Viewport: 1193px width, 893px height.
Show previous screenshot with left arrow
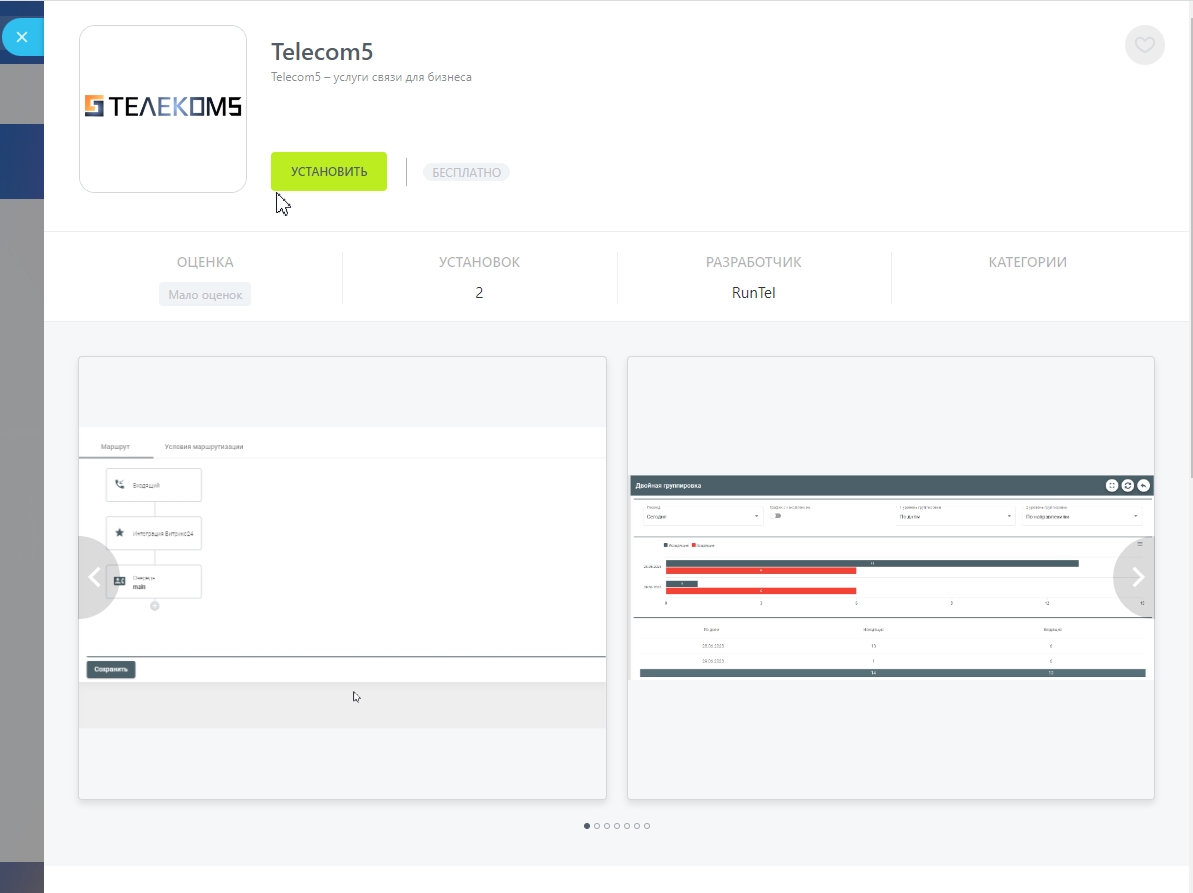pyautogui.click(x=96, y=577)
